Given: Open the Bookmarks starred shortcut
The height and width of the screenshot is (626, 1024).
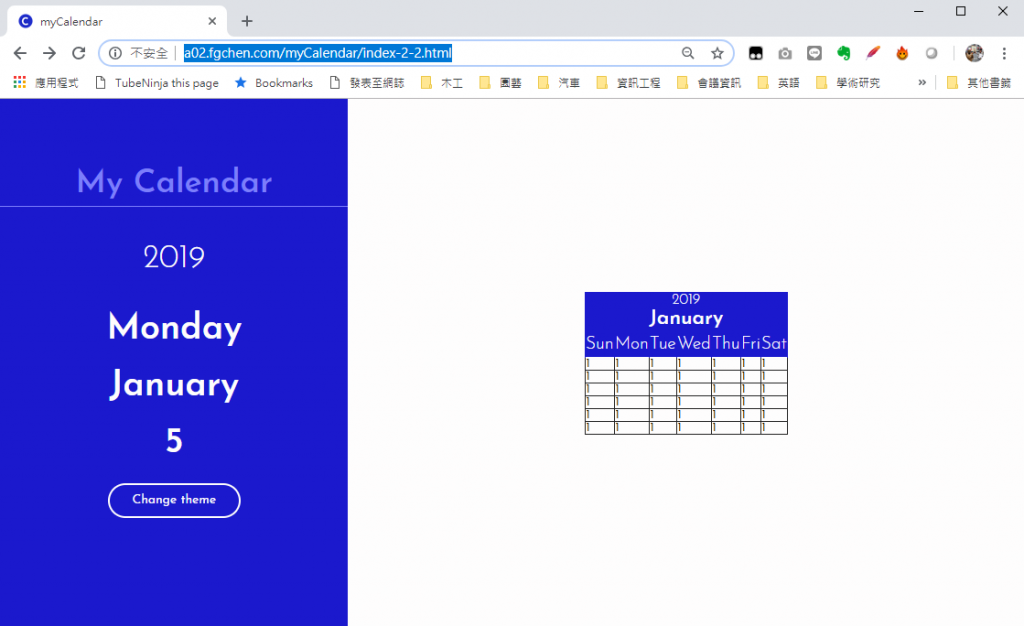Looking at the screenshot, I should 274,83.
